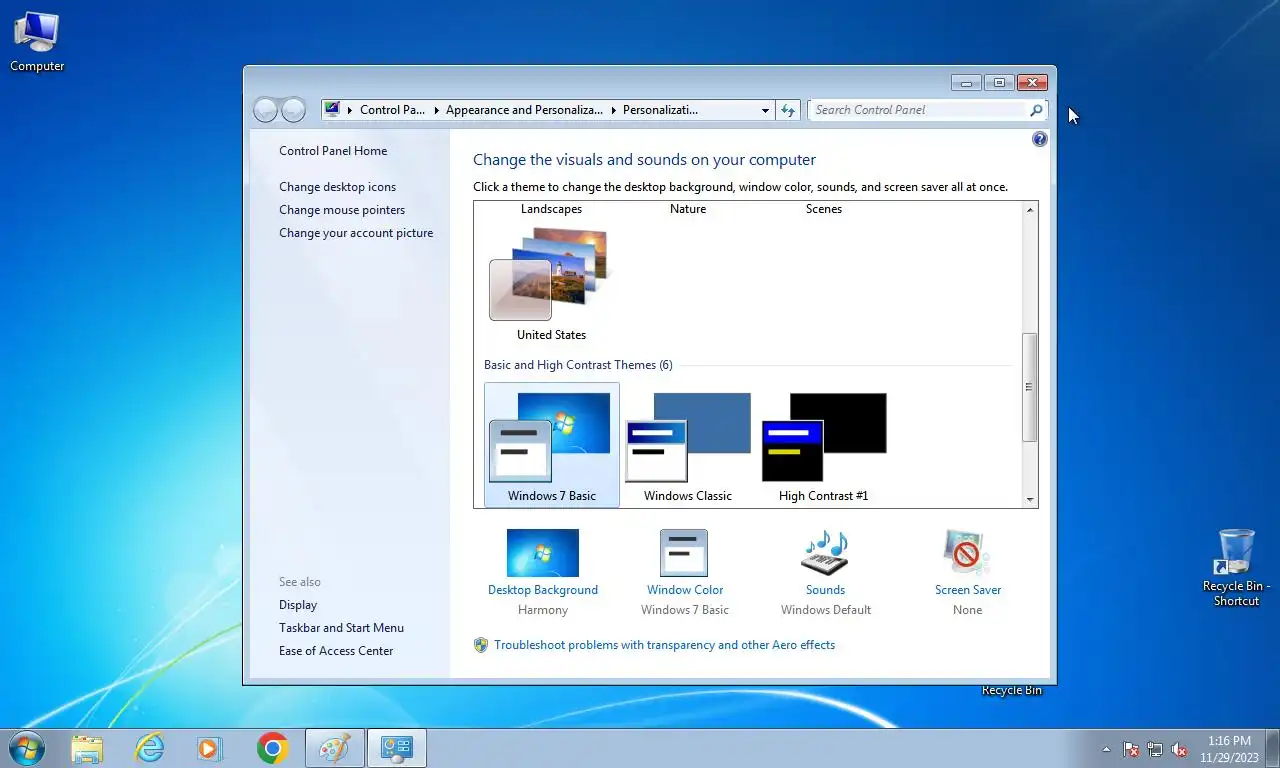Launch Google Chrome from the taskbar
Image resolution: width=1280 pixels, height=768 pixels.
click(272, 748)
